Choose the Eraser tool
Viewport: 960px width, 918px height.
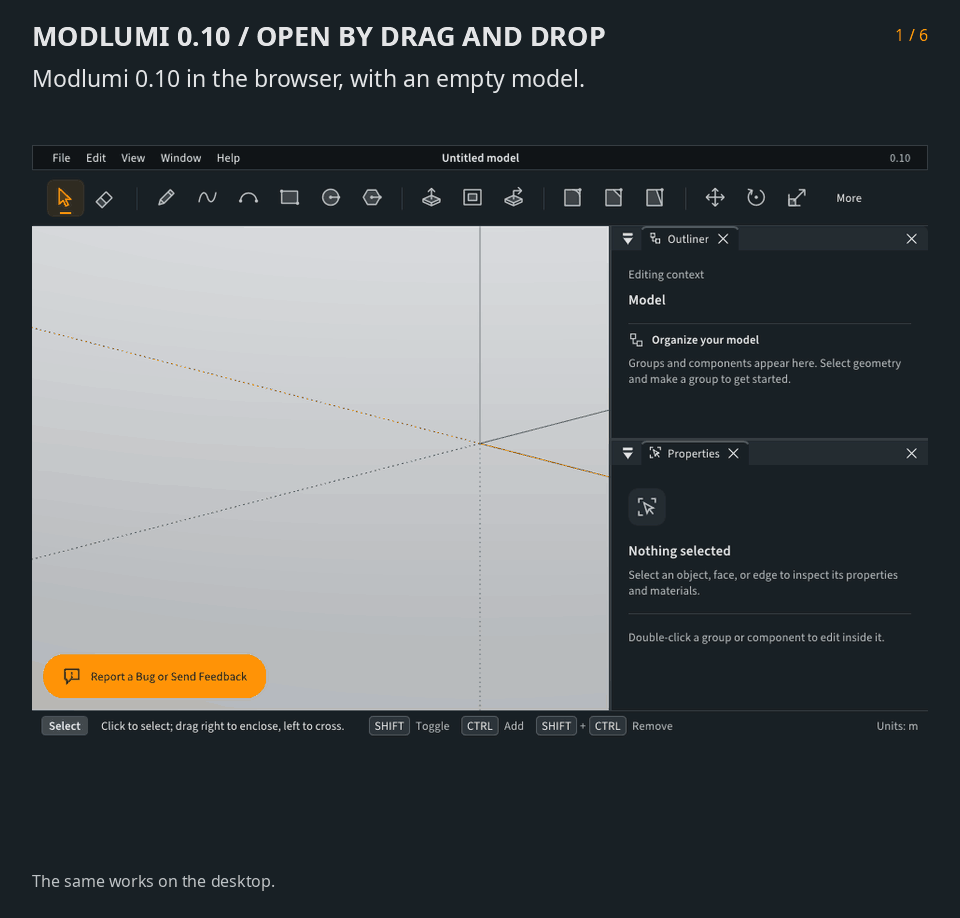[x=104, y=198]
